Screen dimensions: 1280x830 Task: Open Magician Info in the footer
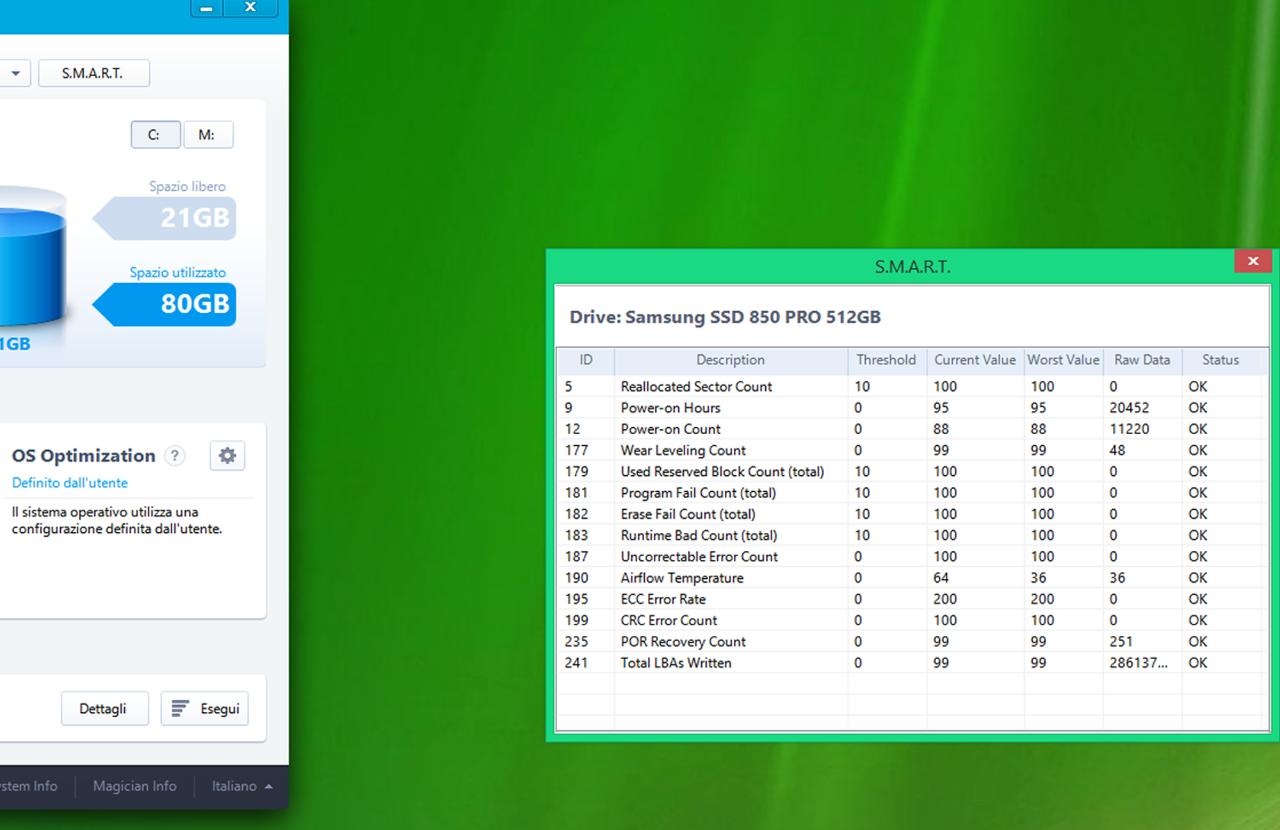click(x=134, y=786)
